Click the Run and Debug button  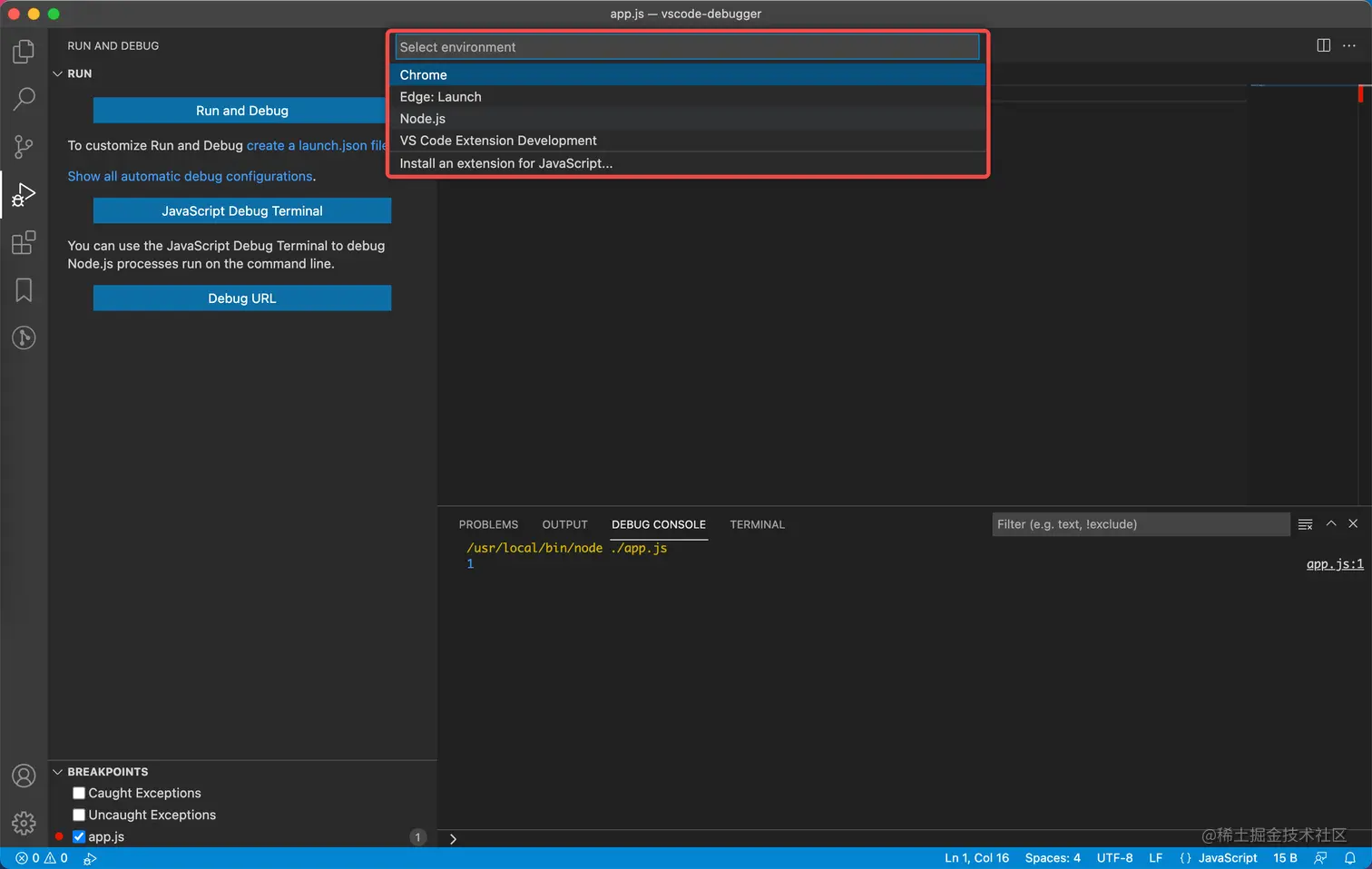pos(241,111)
